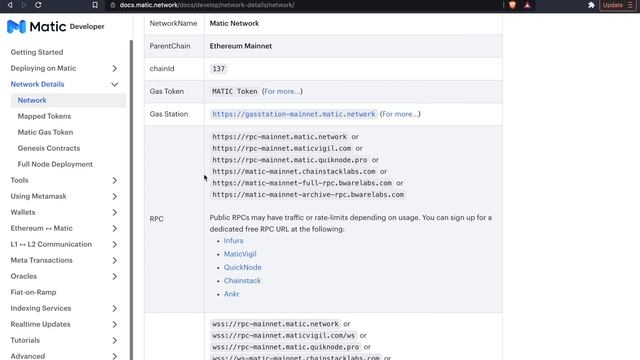640x360 pixels.
Task: Open the QuickNode link
Action: [x=242, y=267]
